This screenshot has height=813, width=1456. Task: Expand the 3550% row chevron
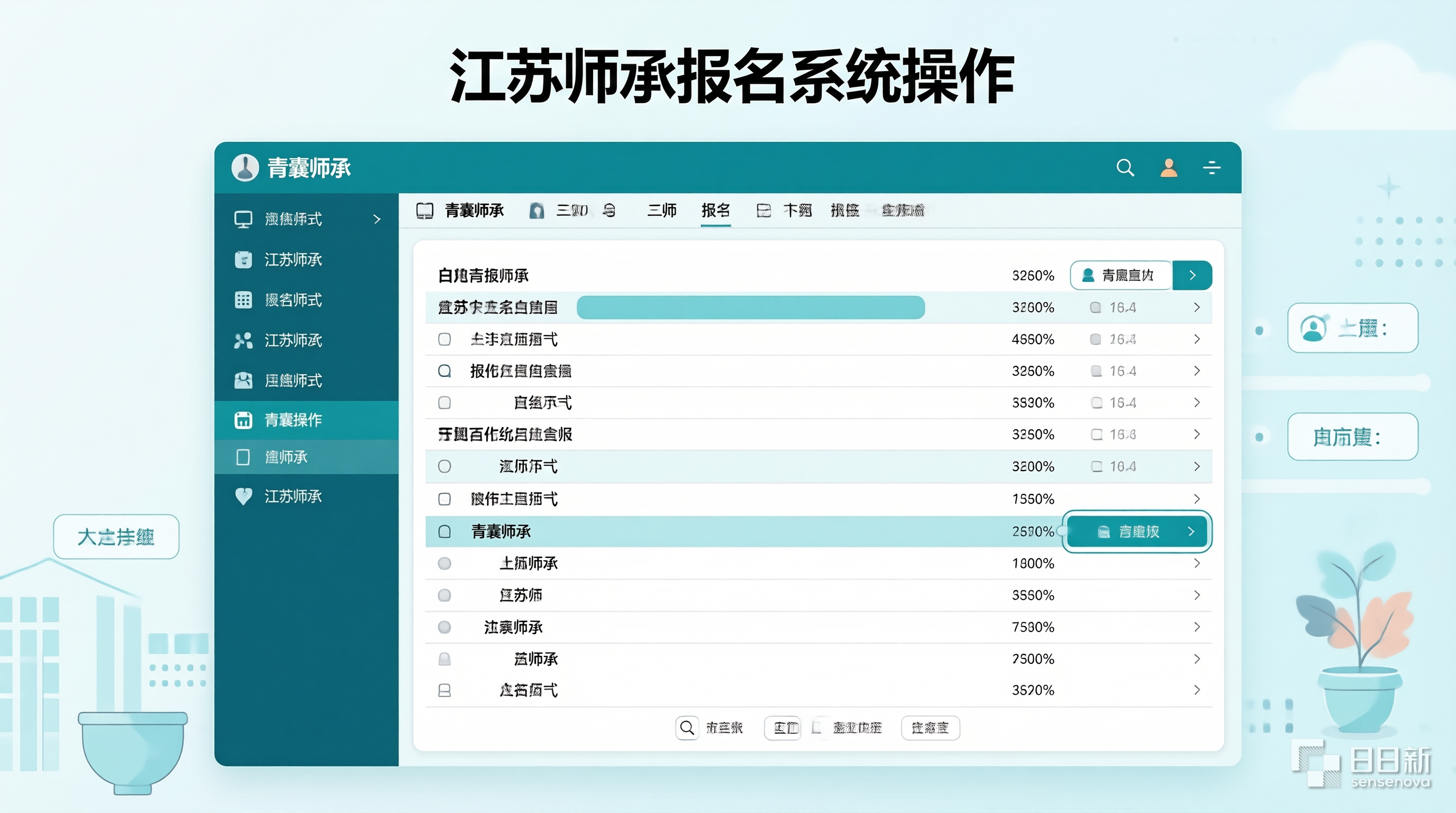[1197, 595]
